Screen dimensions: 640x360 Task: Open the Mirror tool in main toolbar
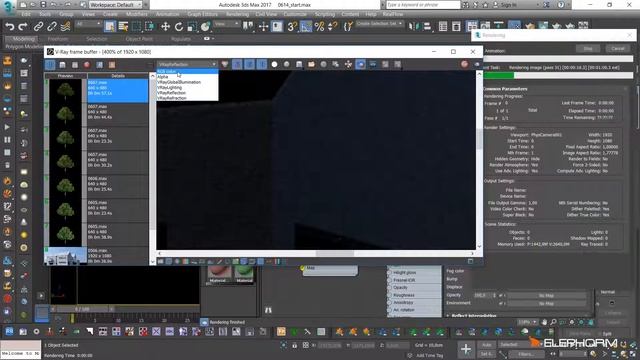(414, 27)
